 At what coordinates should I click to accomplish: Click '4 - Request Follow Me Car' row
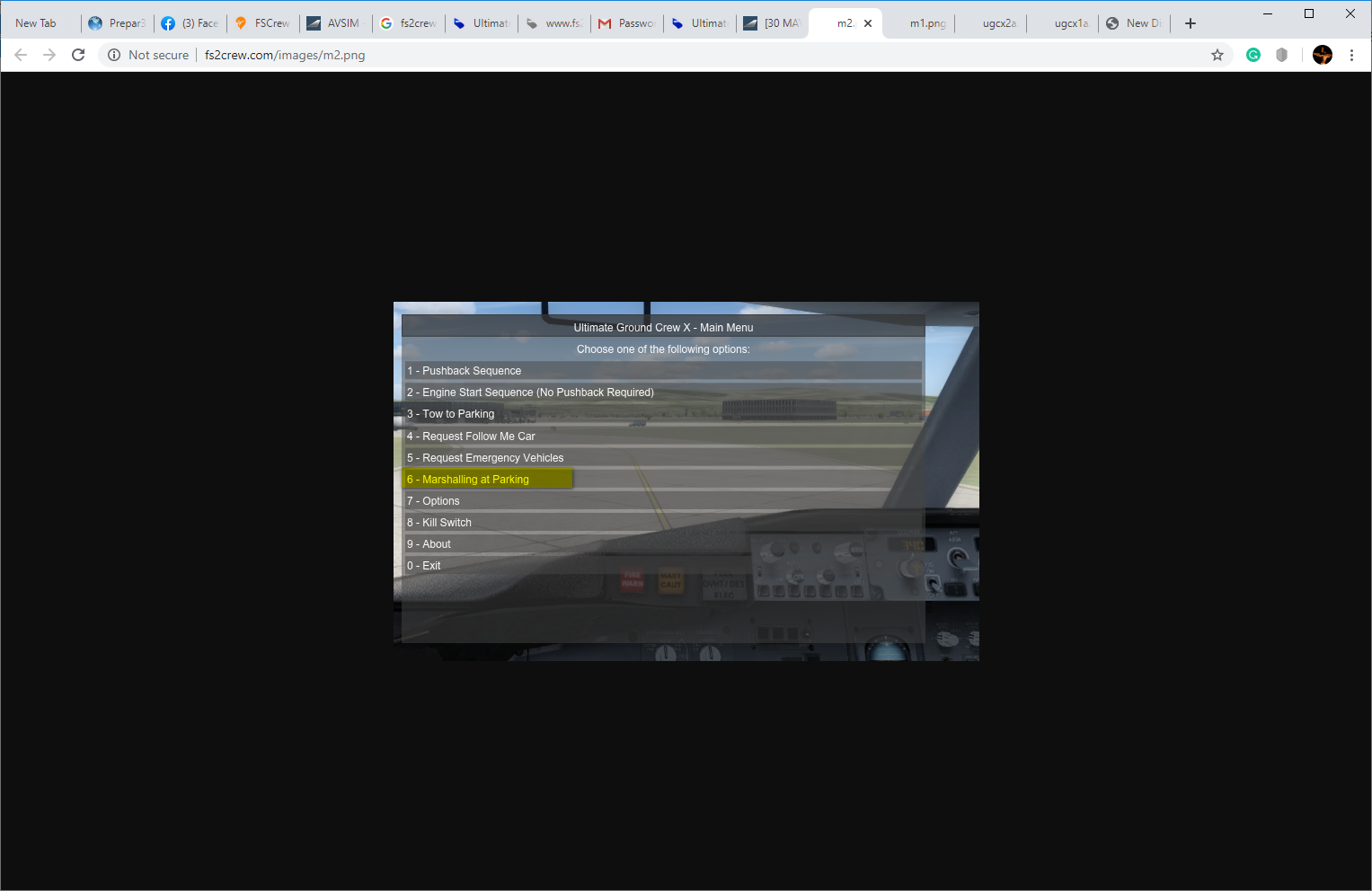click(x=663, y=437)
